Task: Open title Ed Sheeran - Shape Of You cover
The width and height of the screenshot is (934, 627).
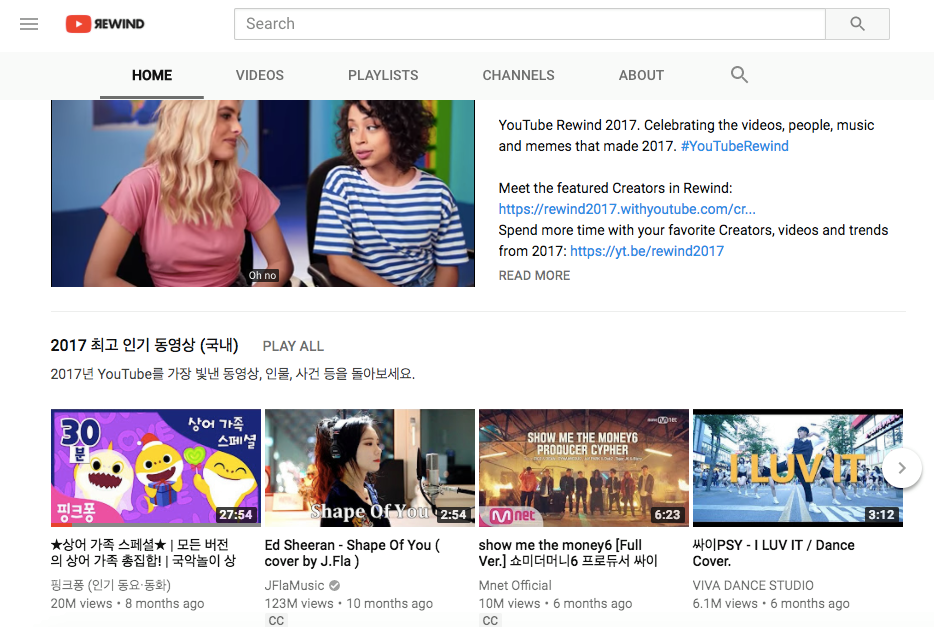Action: point(352,553)
